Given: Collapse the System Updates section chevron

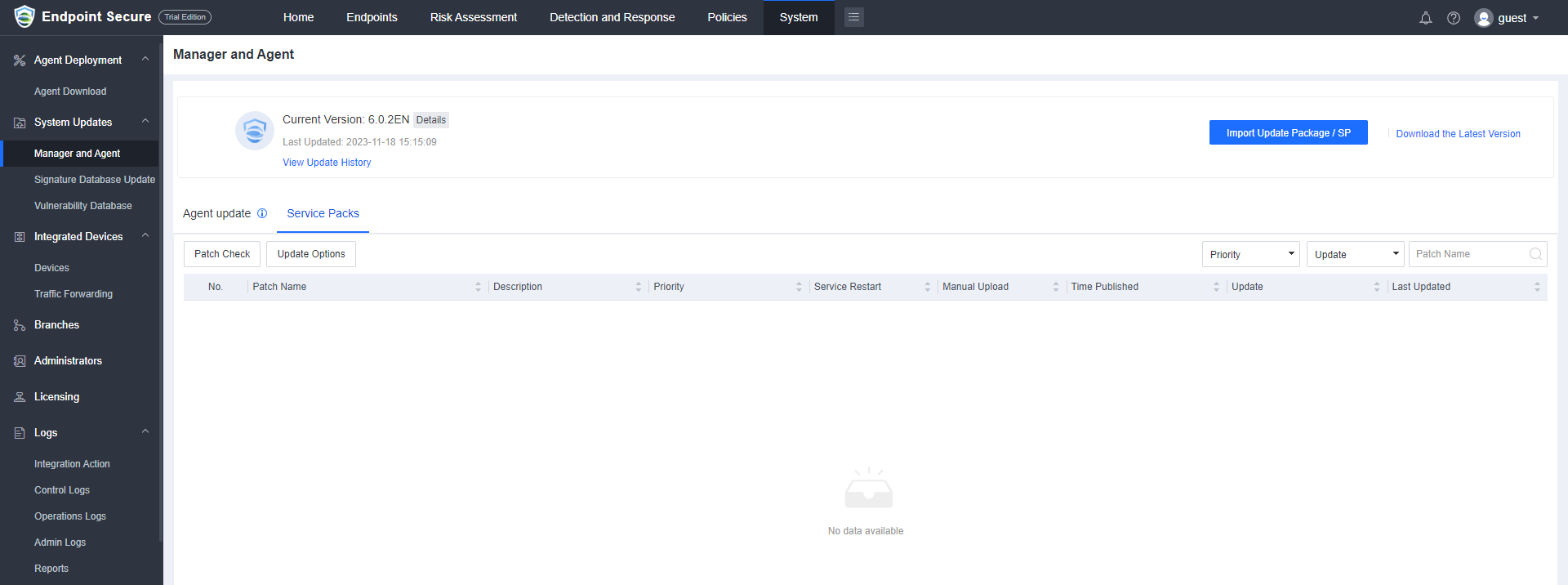Looking at the screenshot, I should [x=145, y=121].
